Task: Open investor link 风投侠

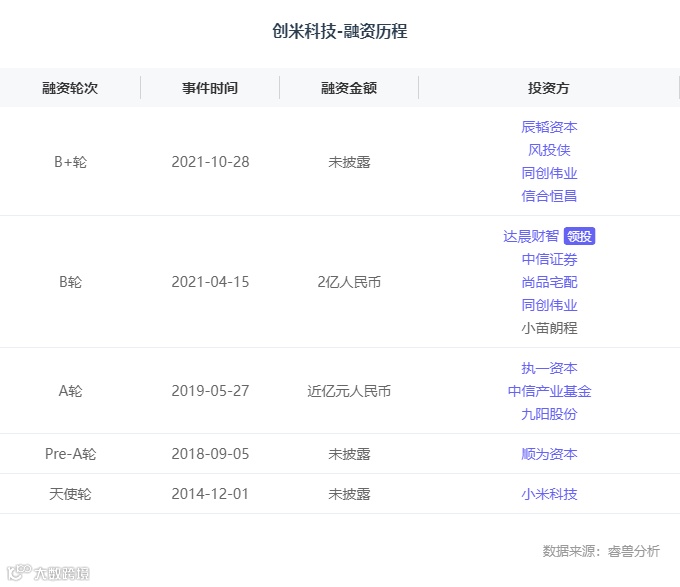Action: [x=549, y=150]
